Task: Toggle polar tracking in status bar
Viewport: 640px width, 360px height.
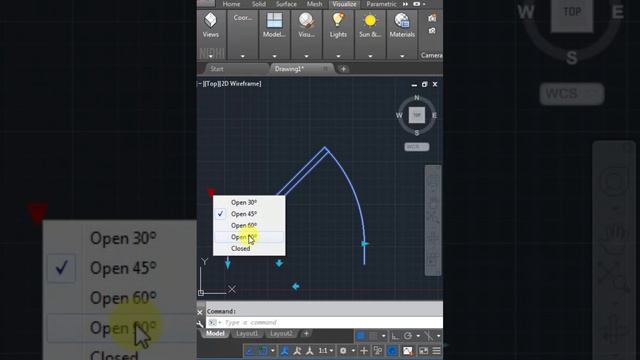Action: point(408,336)
